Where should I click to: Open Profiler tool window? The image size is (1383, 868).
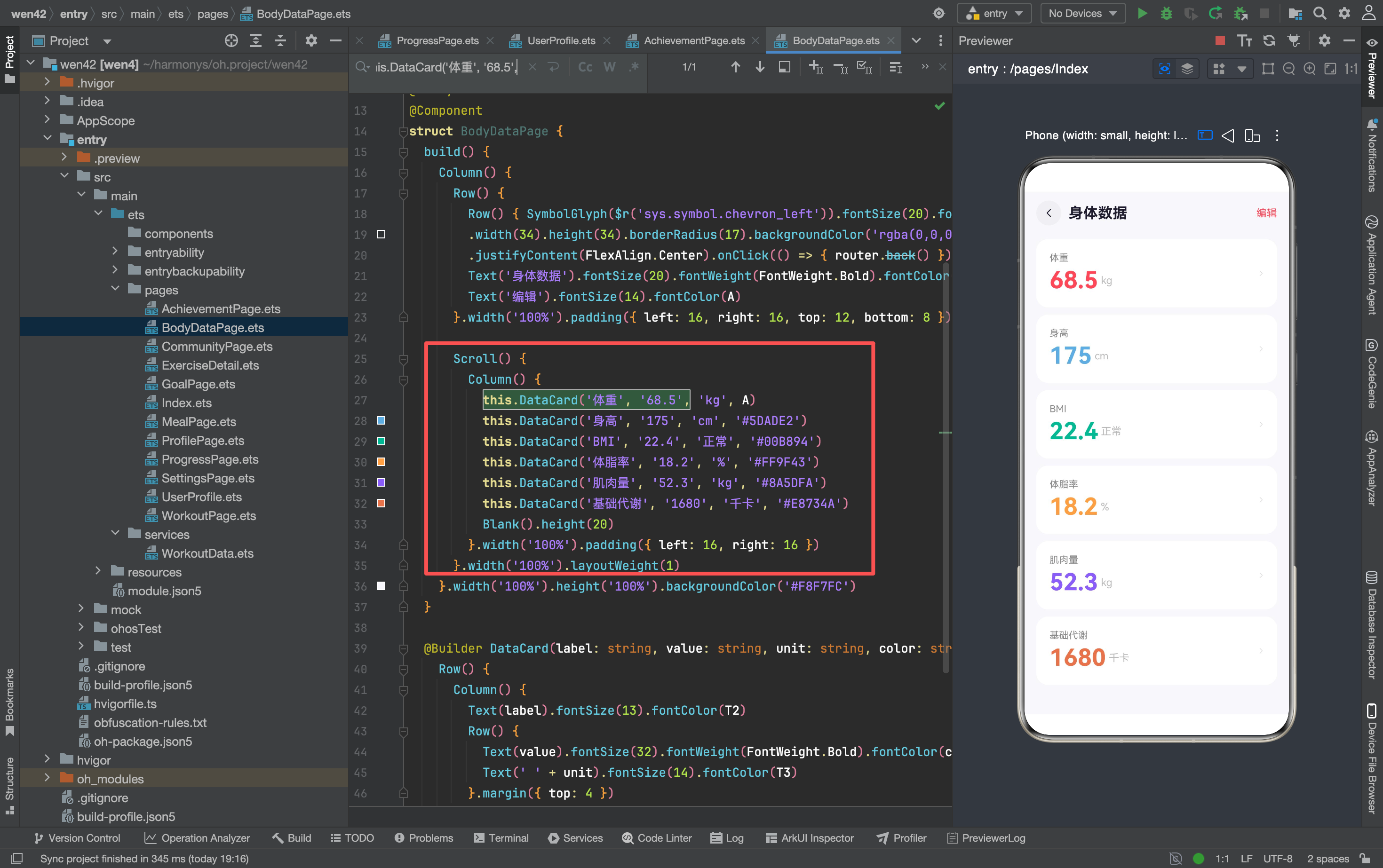pos(902,837)
